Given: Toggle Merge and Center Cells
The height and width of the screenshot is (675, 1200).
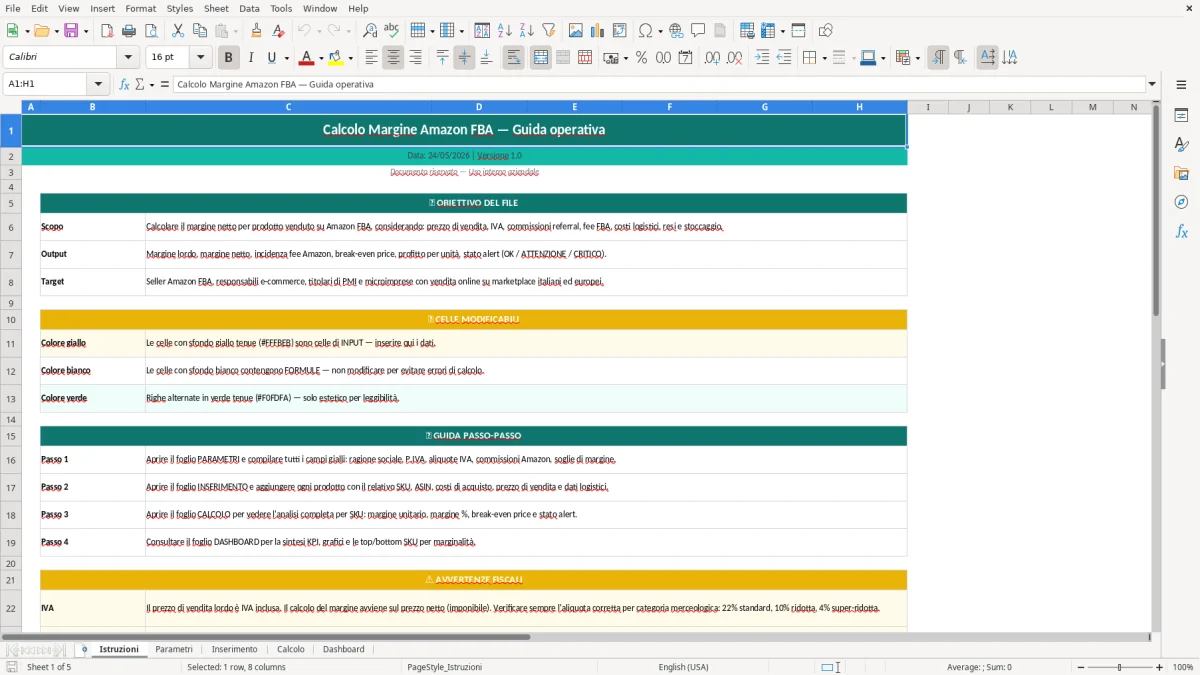Looking at the screenshot, I should click(x=541, y=58).
